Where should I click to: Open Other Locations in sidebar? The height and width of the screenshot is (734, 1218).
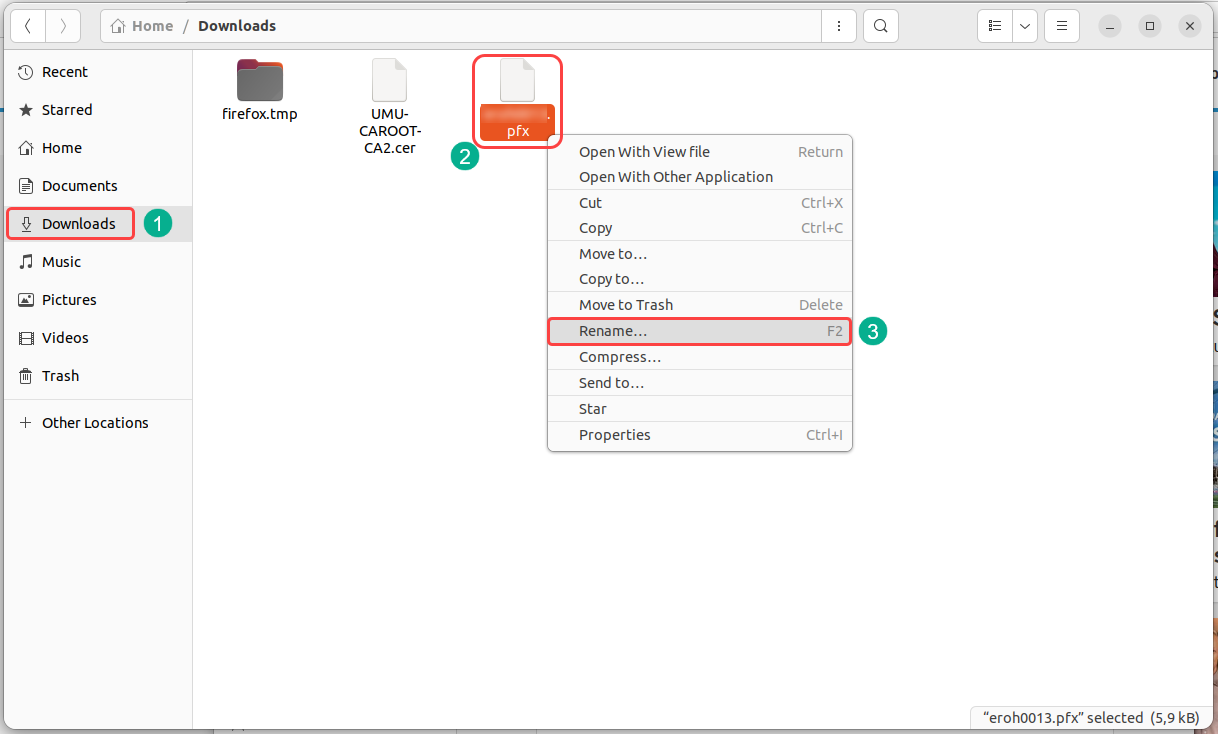coord(95,423)
